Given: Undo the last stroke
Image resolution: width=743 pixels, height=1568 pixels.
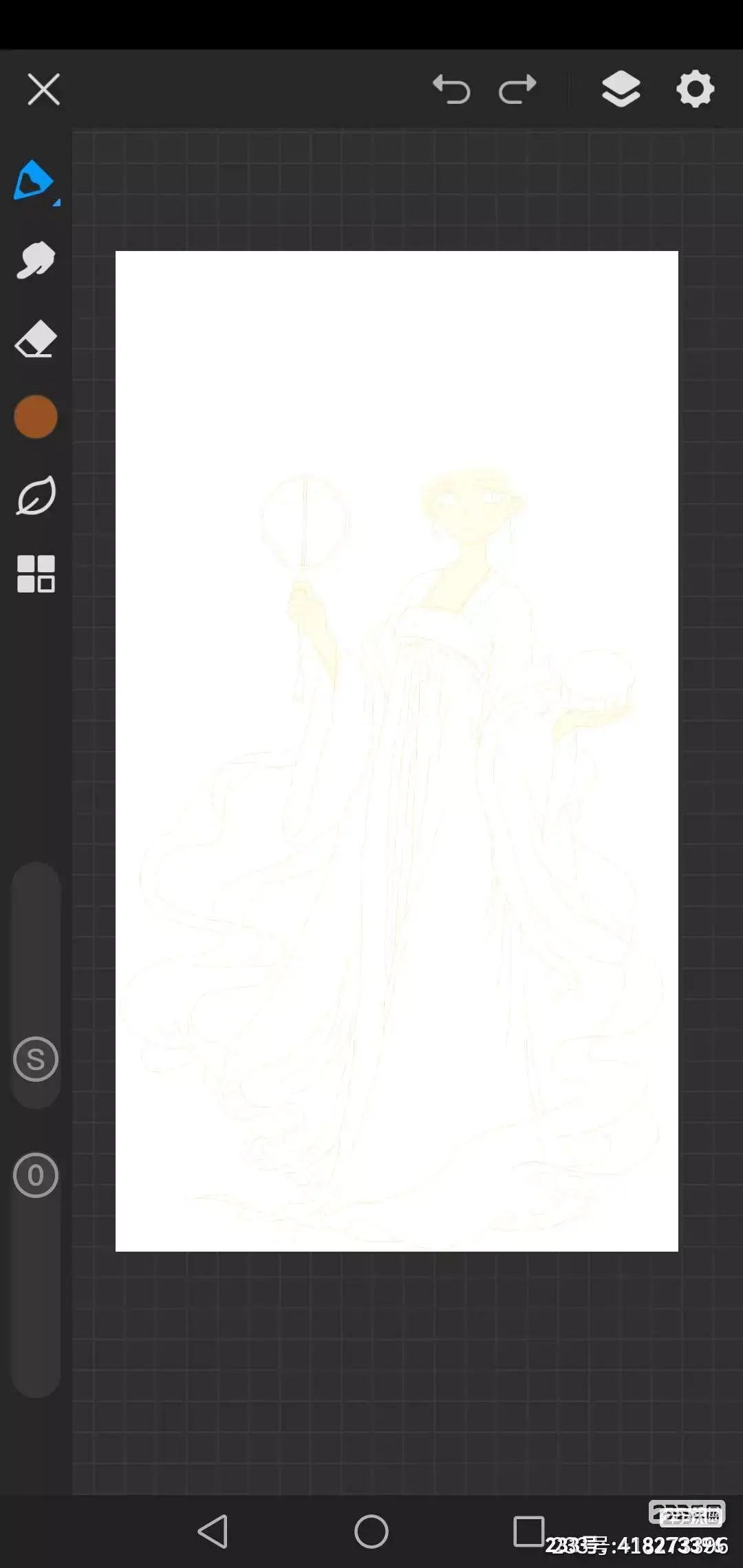Looking at the screenshot, I should (451, 89).
